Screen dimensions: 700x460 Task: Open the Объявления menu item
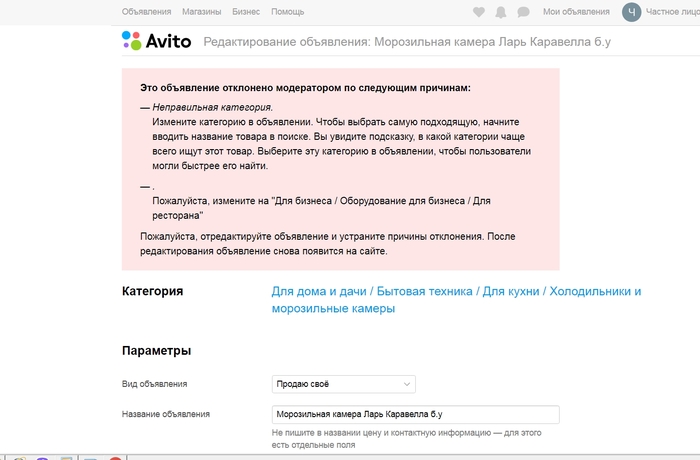[146, 12]
